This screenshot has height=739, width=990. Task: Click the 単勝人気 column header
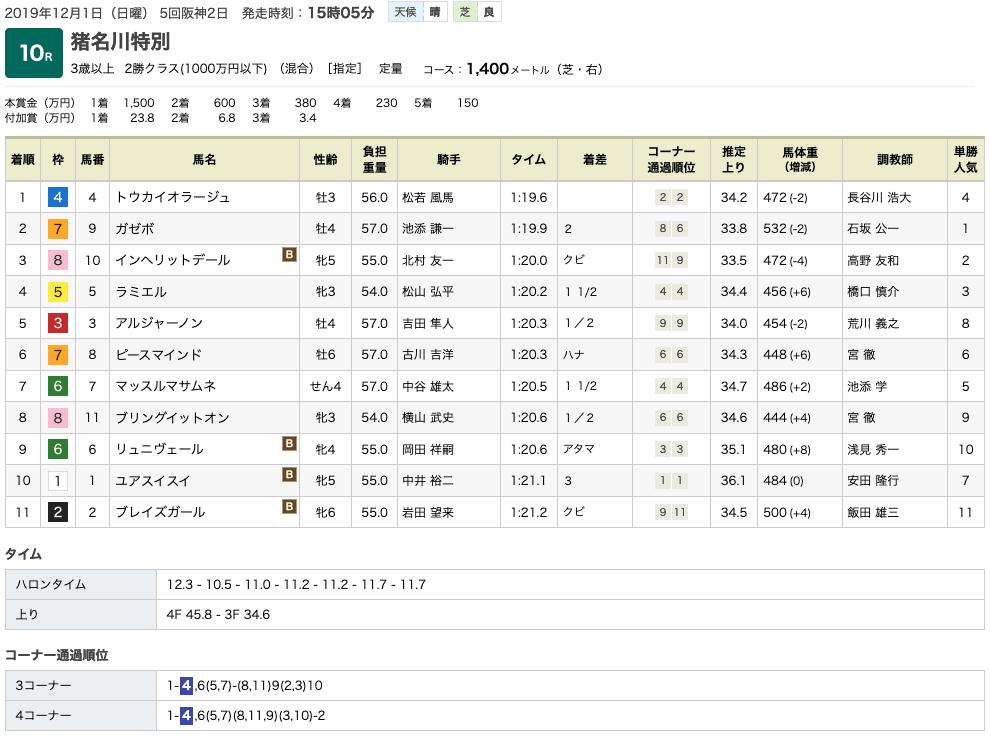tap(965, 160)
